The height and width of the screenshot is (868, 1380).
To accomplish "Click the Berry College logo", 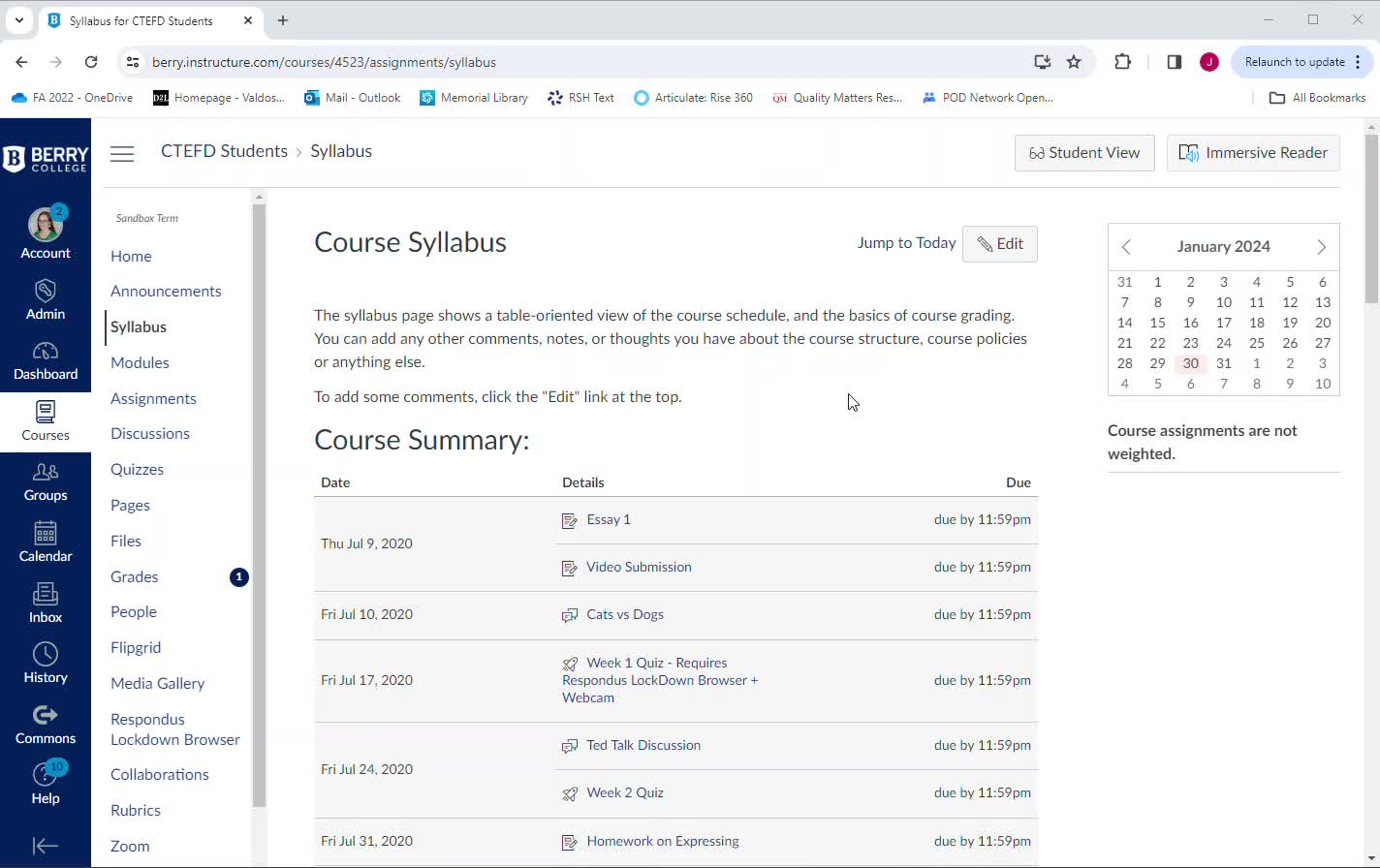I will pyautogui.click(x=46, y=159).
